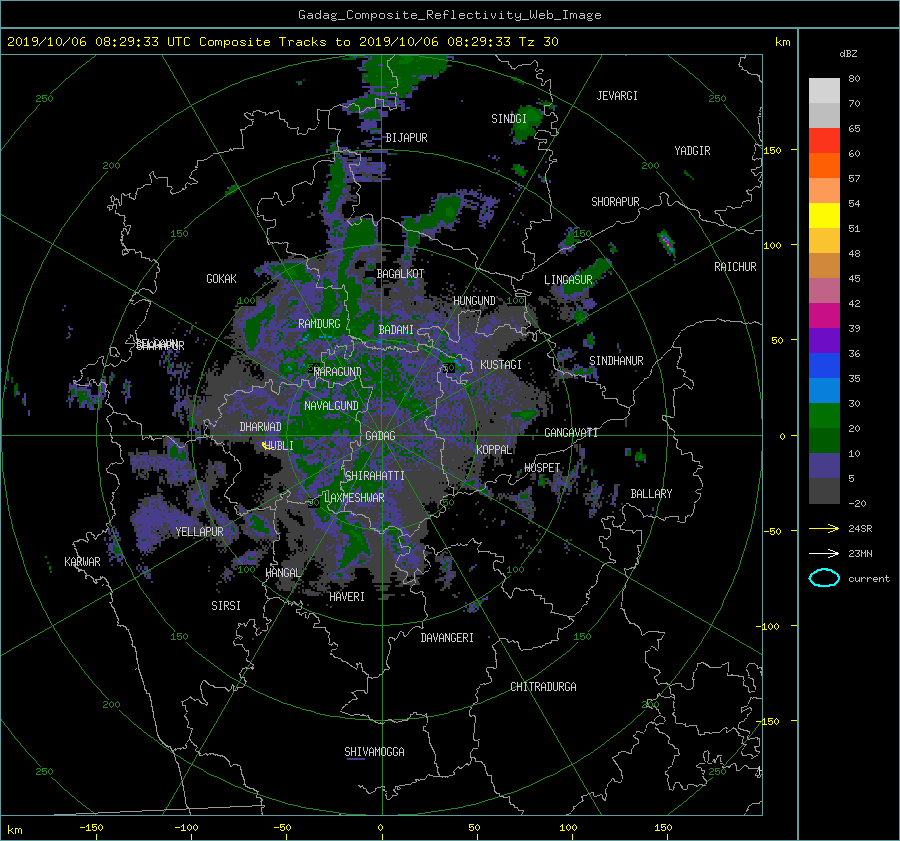Click the cyan ellipse 'current' legend icon

[824, 578]
